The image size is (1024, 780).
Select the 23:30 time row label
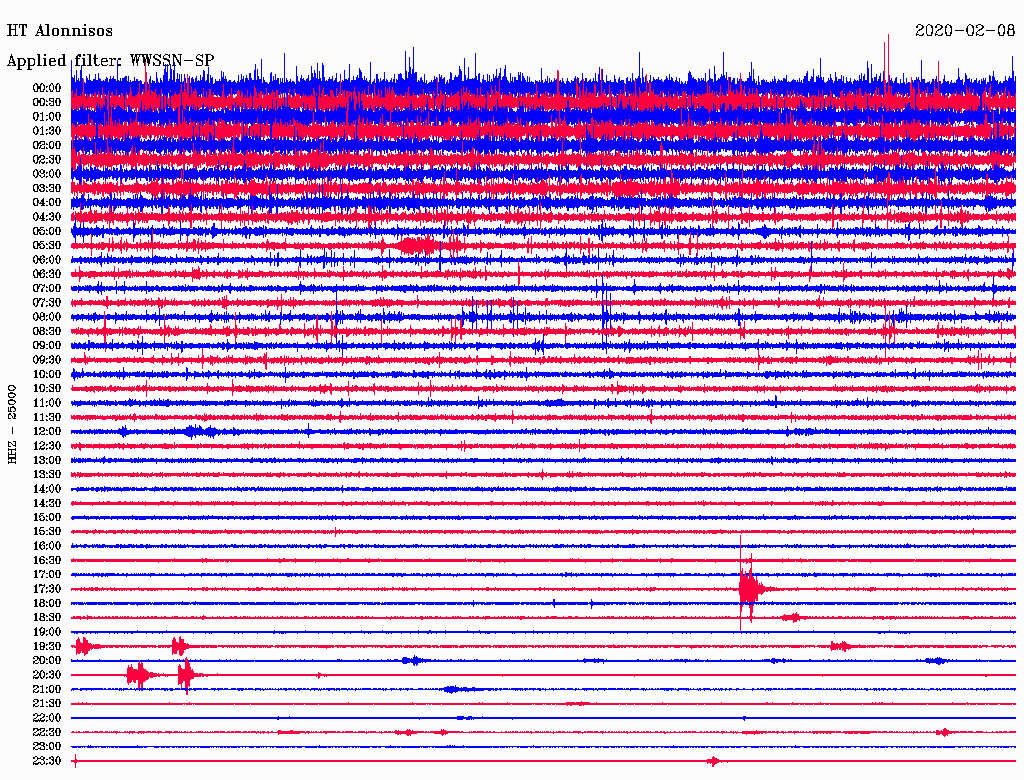tap(47, 761)
